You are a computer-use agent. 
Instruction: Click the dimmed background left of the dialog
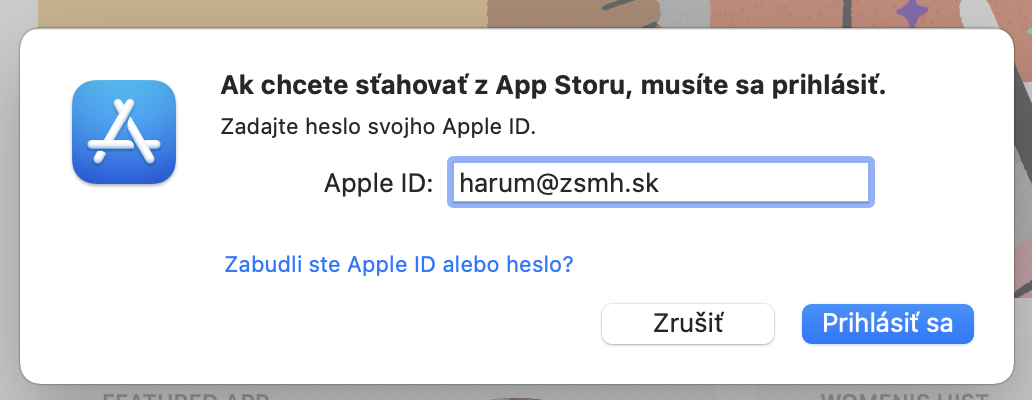pyautogui.click(x=9, y=200)
